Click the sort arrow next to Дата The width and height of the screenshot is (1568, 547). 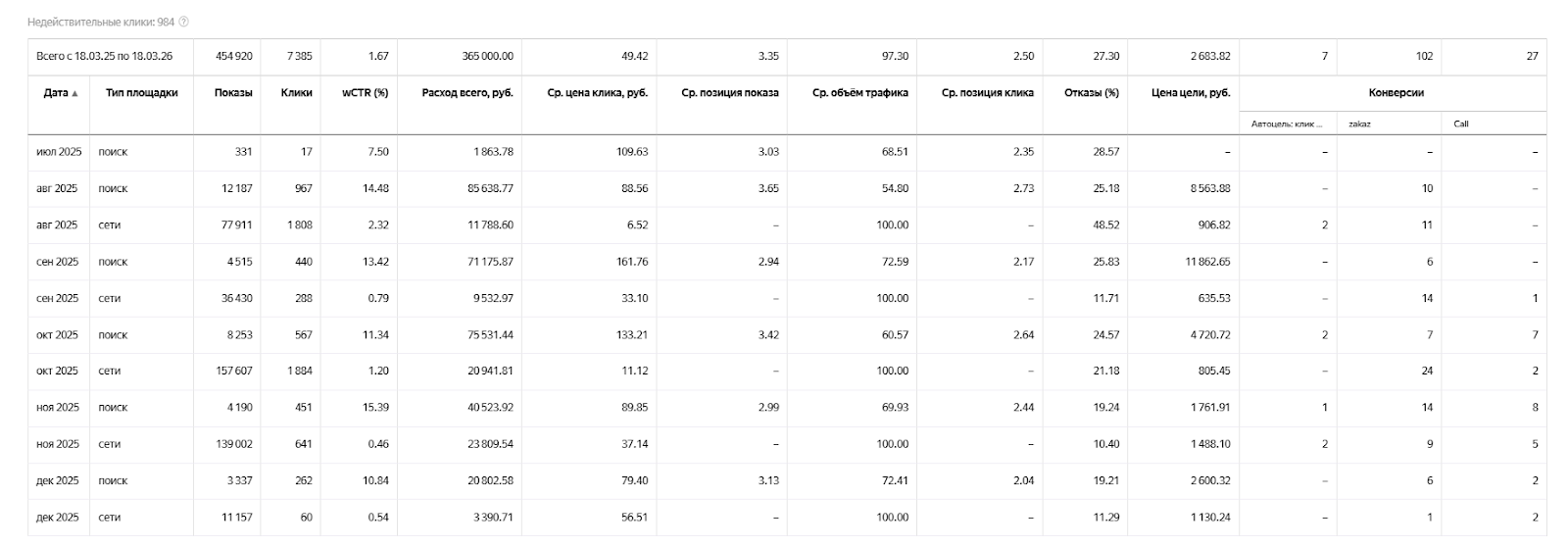(75, 93)
